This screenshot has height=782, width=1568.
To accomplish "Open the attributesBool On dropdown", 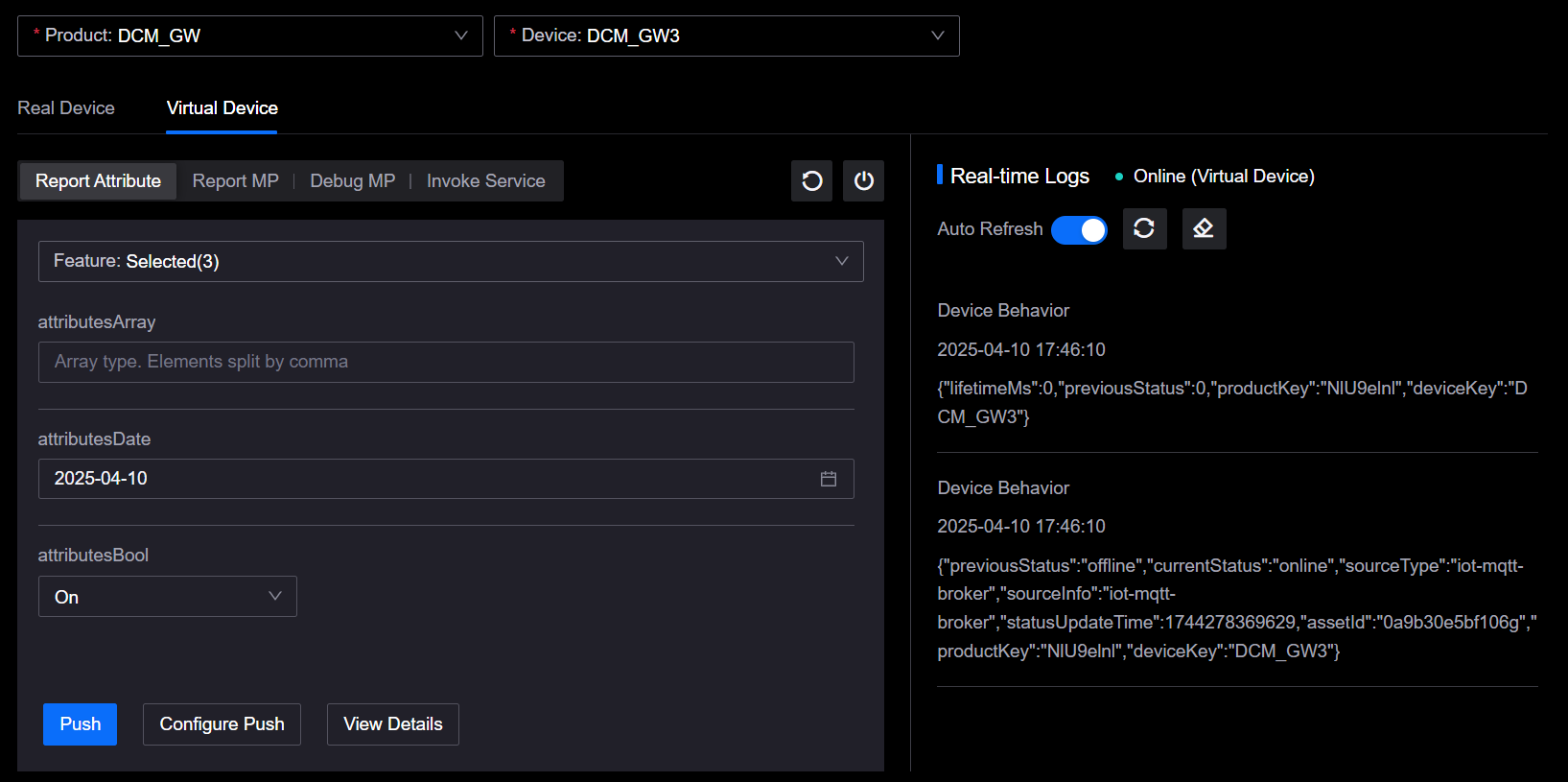I will [168, 597].
